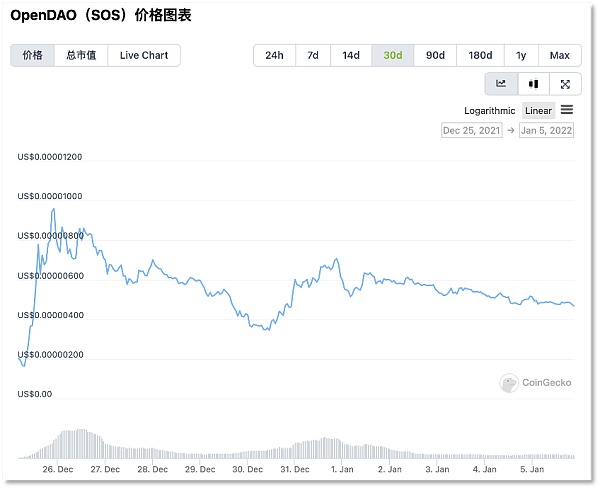Pick the 1y time range
The image size is (600, 490).
point(521,55)
